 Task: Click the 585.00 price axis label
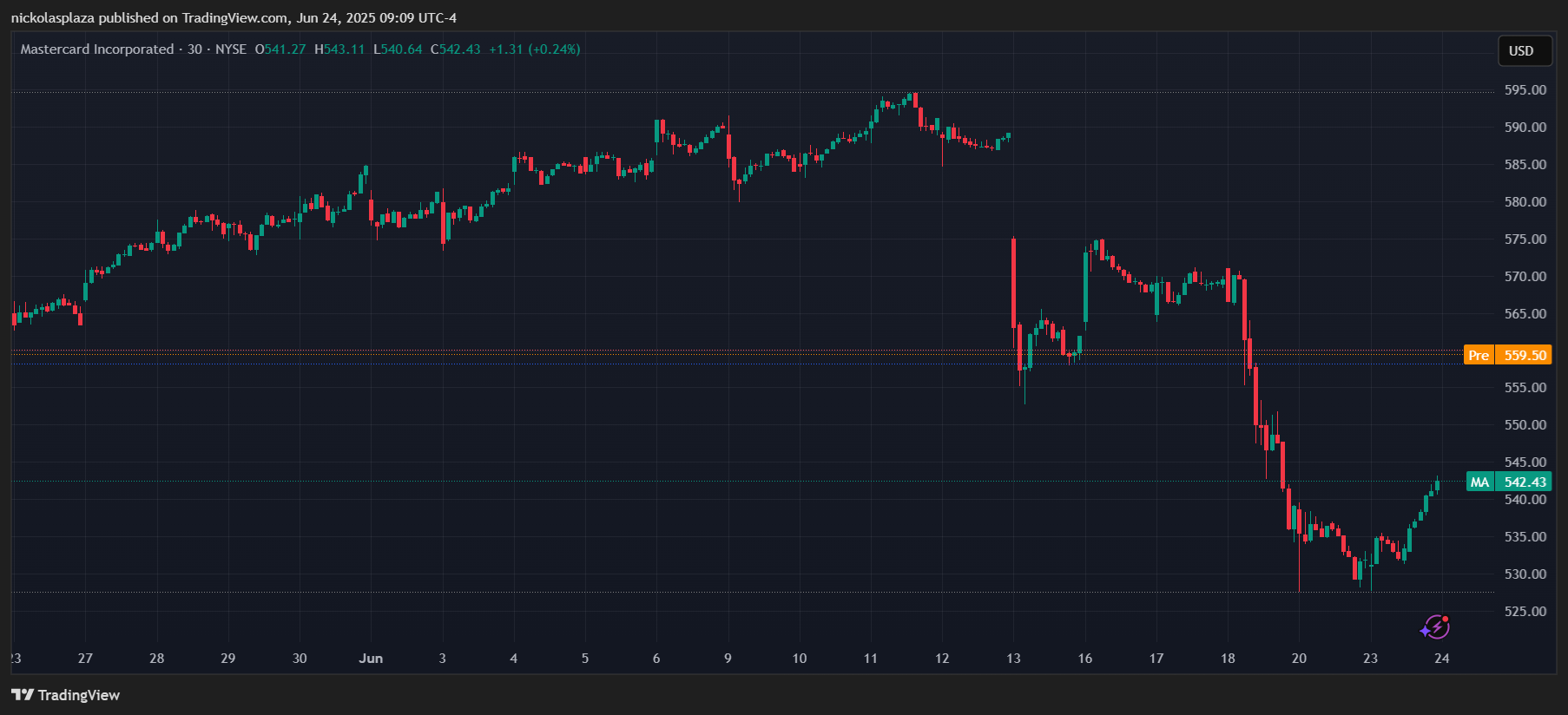pyautogui.click(x=1525, y=165)
